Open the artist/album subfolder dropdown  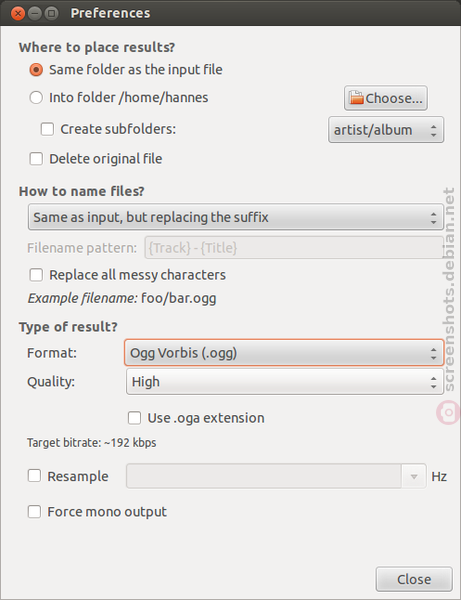(386, 130)
